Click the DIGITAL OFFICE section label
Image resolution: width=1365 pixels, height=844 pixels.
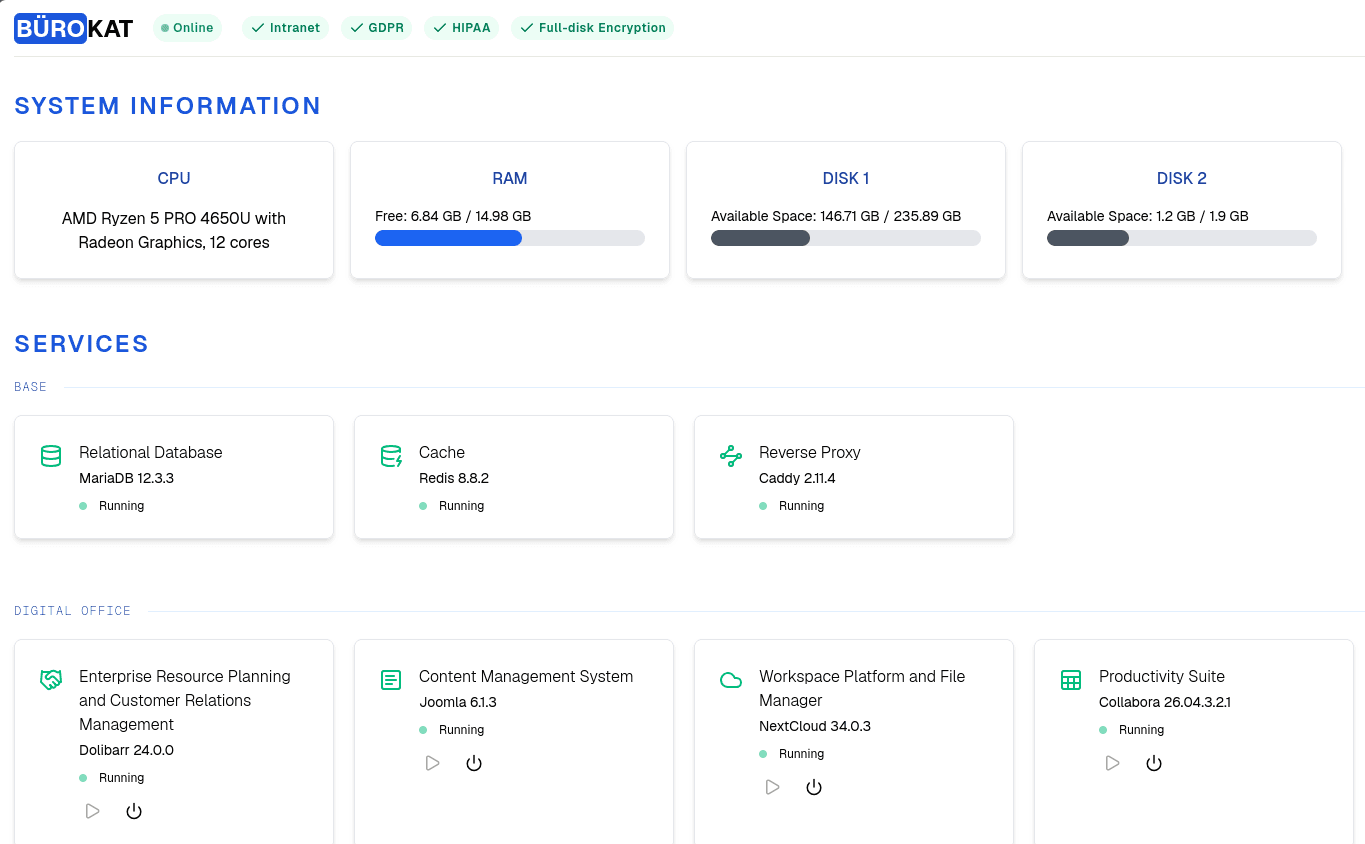click(73, 611)
